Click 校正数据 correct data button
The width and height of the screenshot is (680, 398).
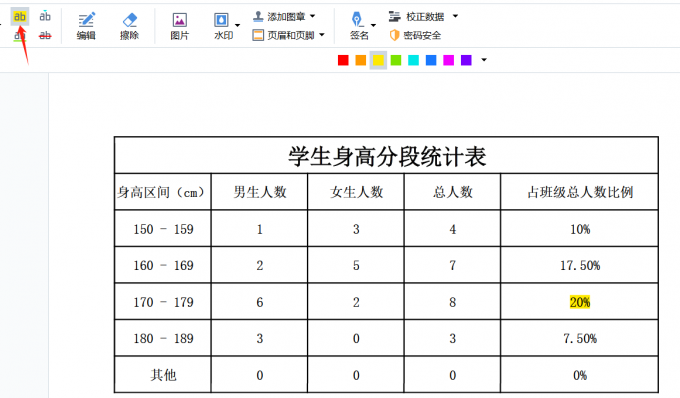(416, 16)
